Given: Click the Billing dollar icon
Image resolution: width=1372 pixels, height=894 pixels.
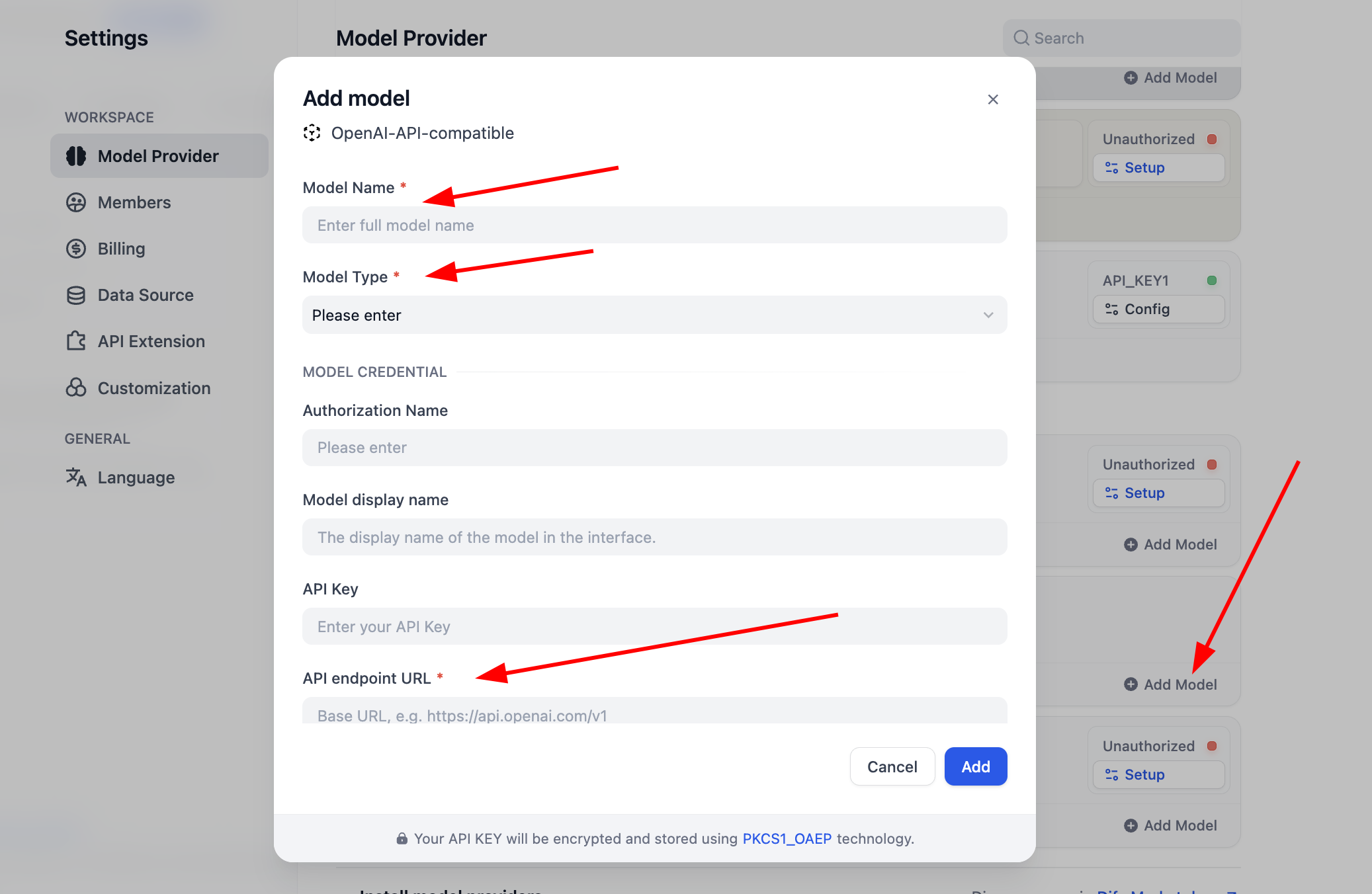Looking at the screenshot, I should 76,249.
